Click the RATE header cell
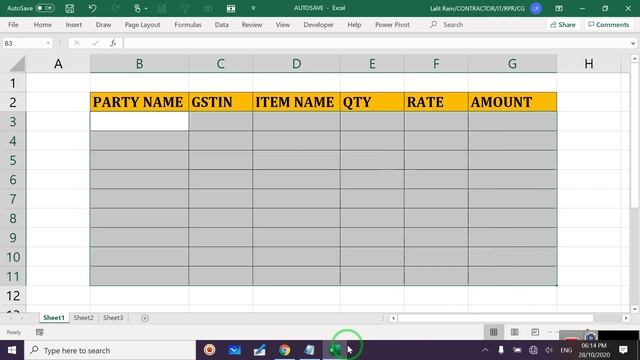The image size is (640, 360). (436, 102)
